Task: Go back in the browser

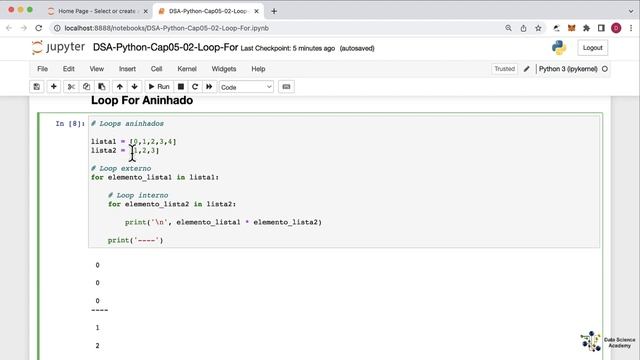Action: 9,28
